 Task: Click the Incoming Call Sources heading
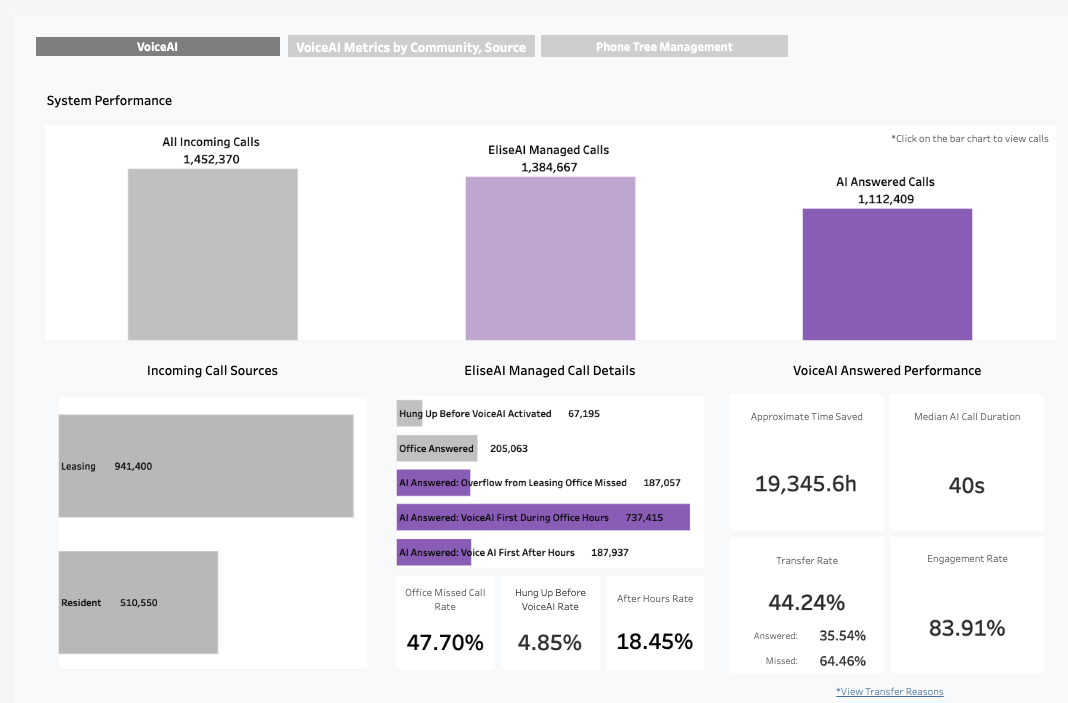213,371
